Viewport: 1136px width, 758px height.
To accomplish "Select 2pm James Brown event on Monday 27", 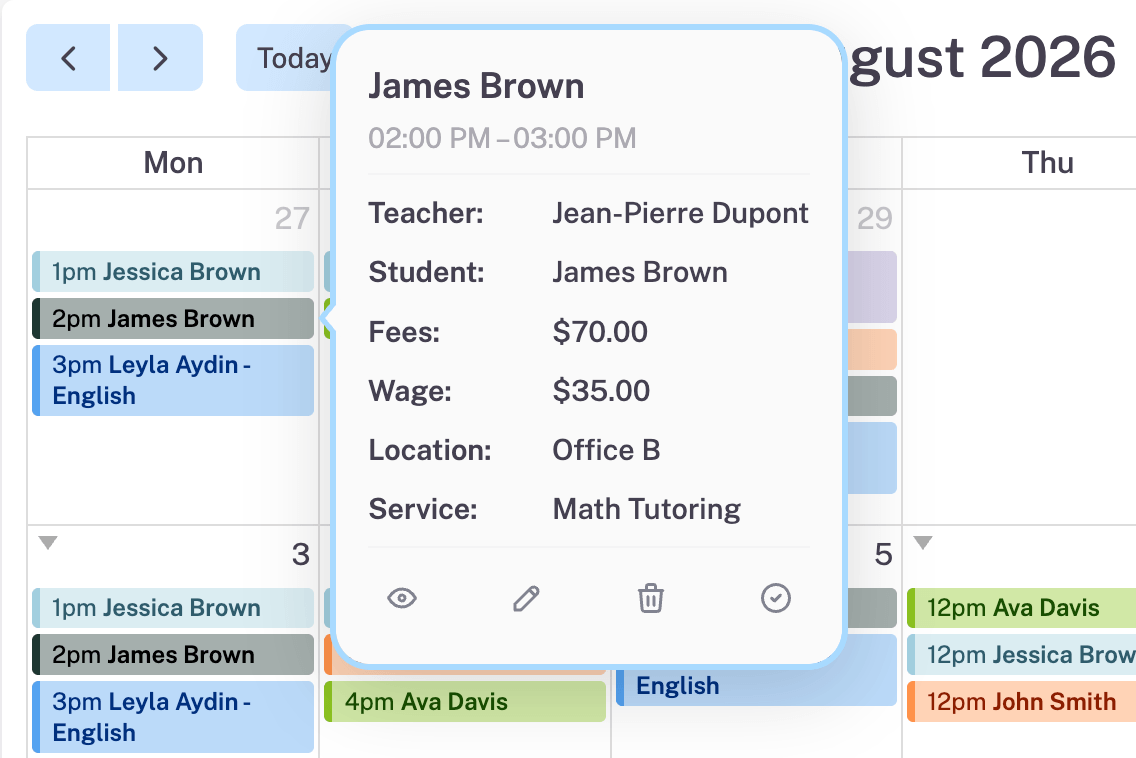I will (x=173, y=319).
